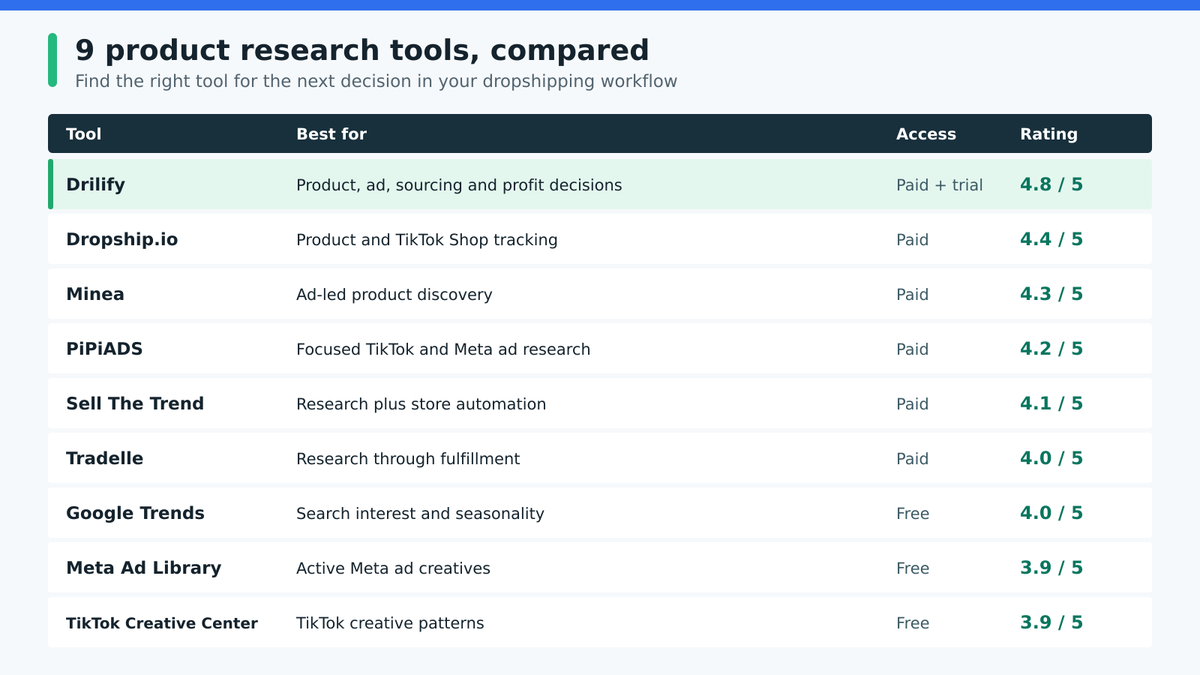This screenshot has width=1200, height=675.
Task: Select the PiPiADS tool name
Action: (x=104, y=349)
